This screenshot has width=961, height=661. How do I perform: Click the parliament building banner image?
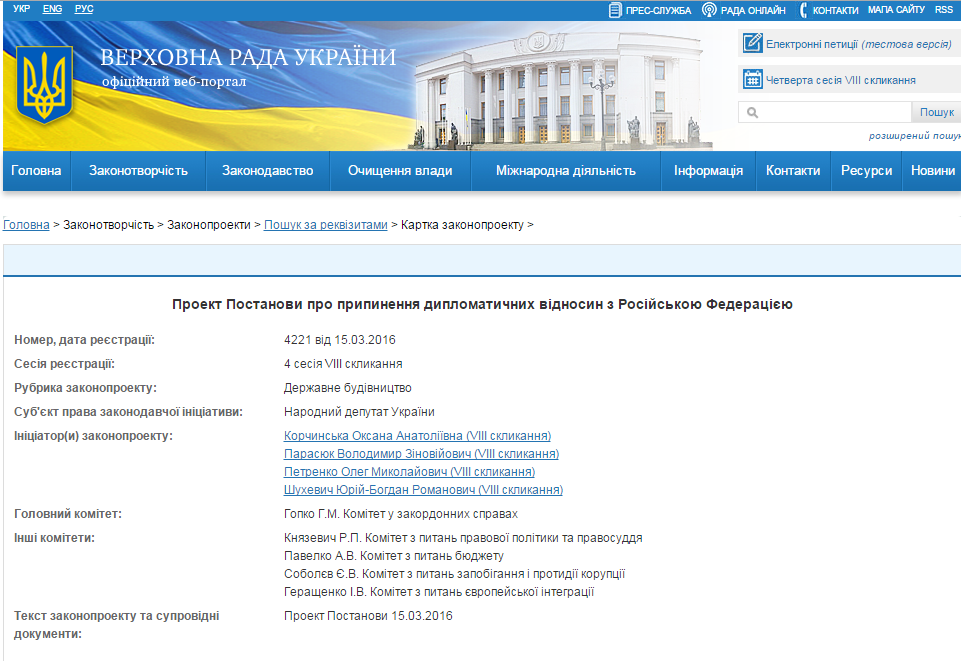pyautogui.click(x=559, y=89)
